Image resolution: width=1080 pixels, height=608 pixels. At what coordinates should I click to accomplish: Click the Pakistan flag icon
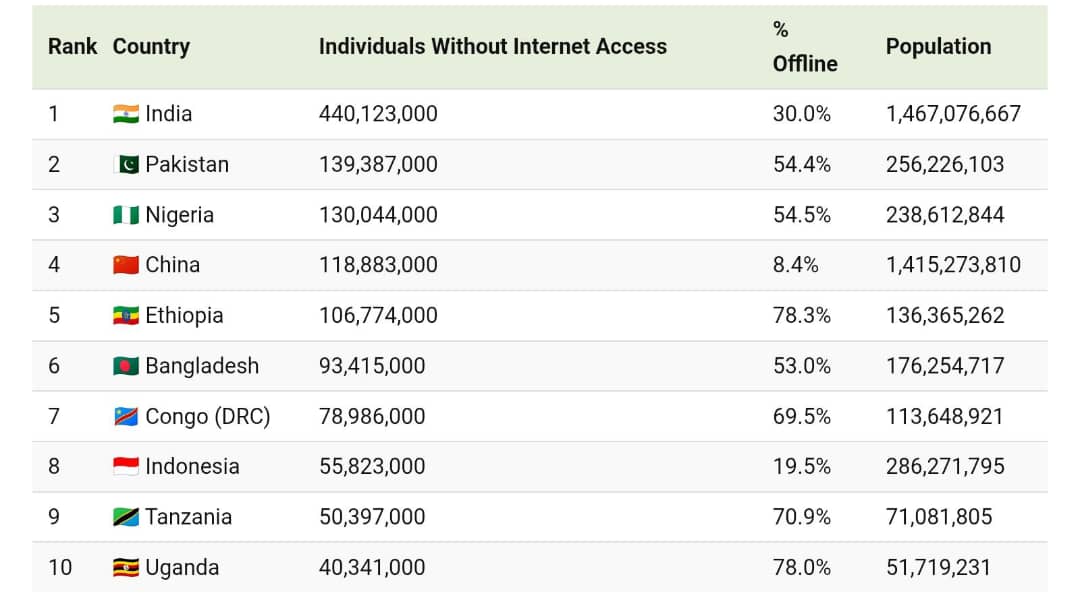pos(125,164)
